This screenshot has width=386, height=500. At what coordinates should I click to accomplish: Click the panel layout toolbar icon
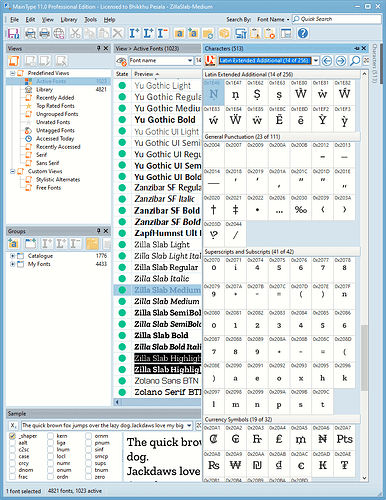pos(286,33)
